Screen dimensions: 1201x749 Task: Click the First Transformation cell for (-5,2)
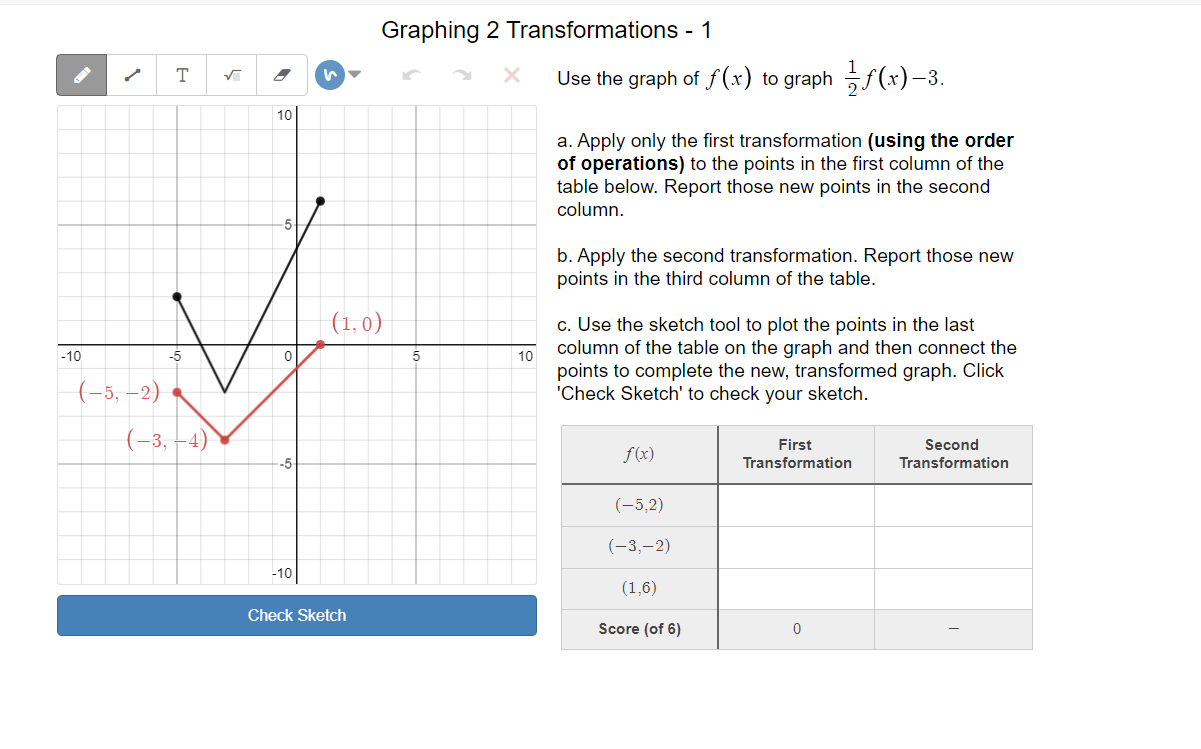(x=796, y=505)
